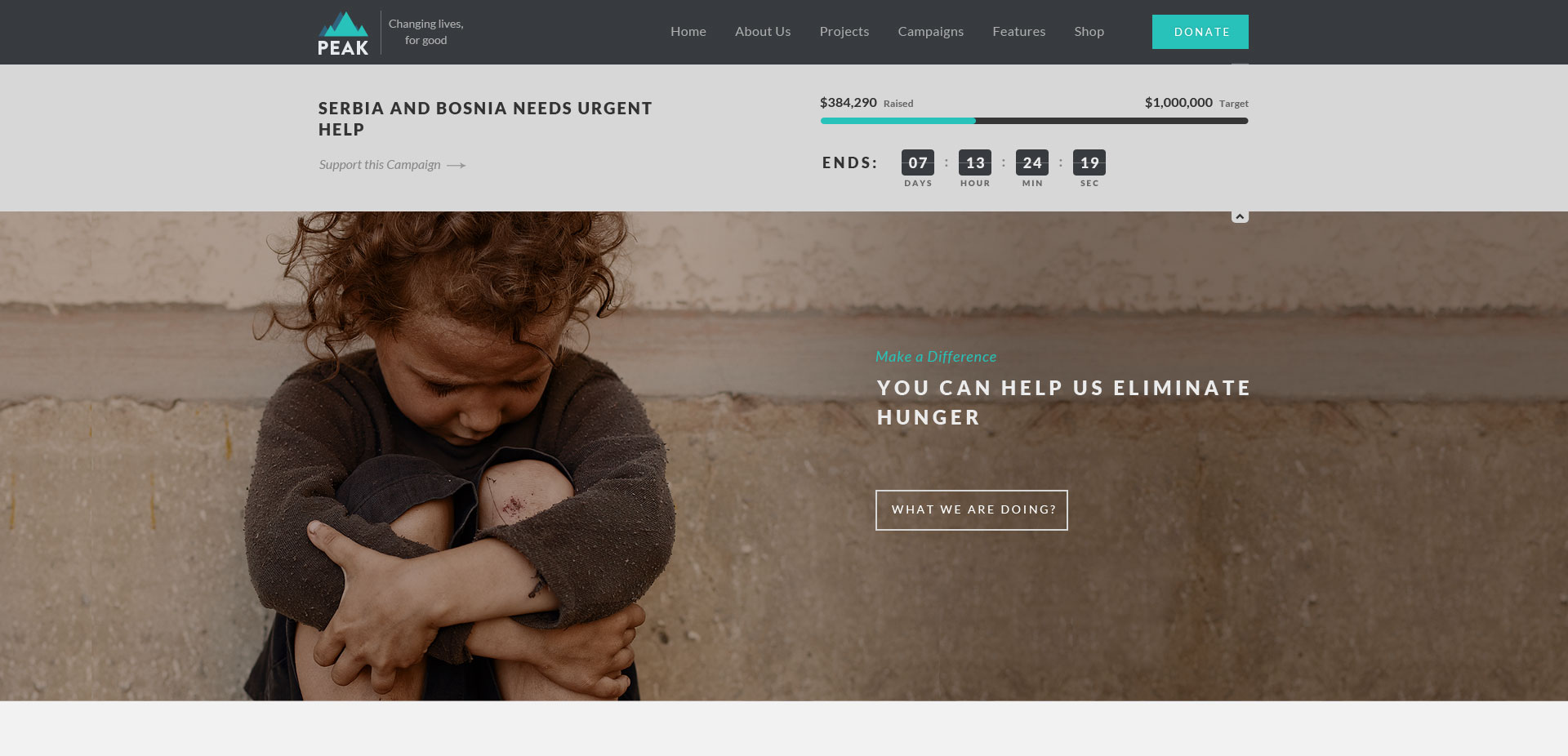The image size is (1568, 756).
Task: Go to the Projects page
Action: 844,32
